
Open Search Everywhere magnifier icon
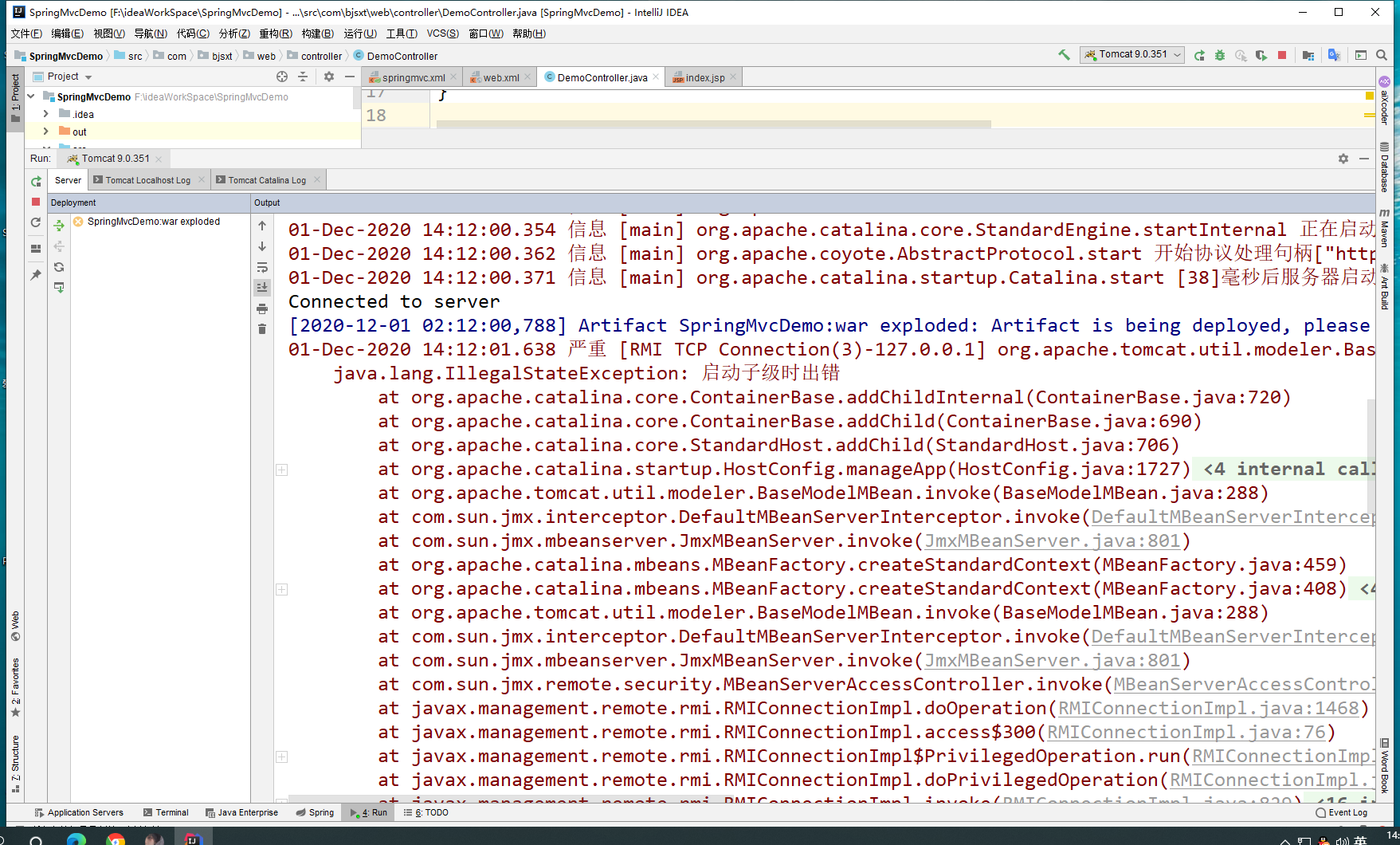1382,55
